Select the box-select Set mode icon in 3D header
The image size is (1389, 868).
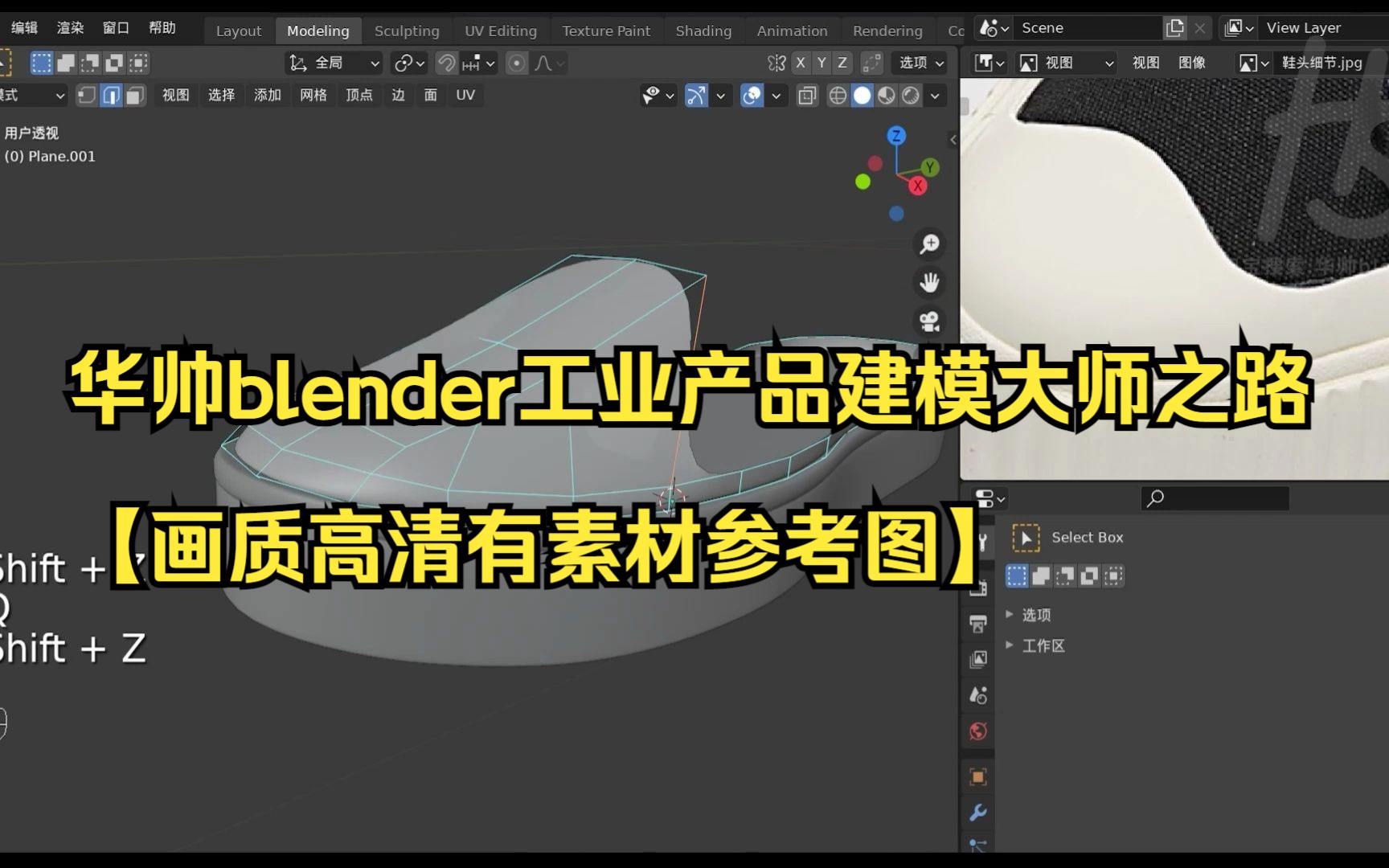tap(41, 63)
